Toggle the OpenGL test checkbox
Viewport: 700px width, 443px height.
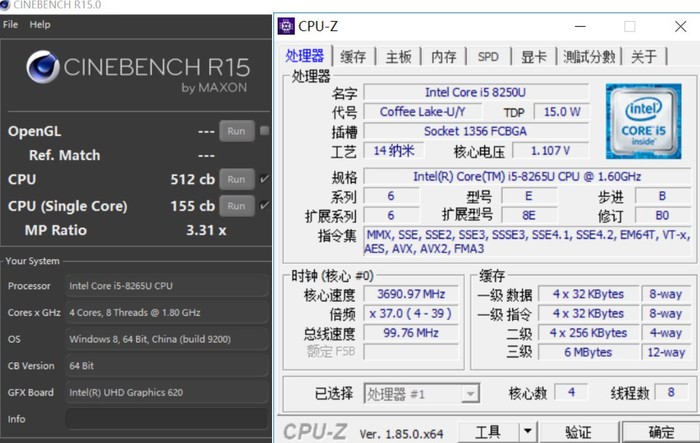[264, 130]
